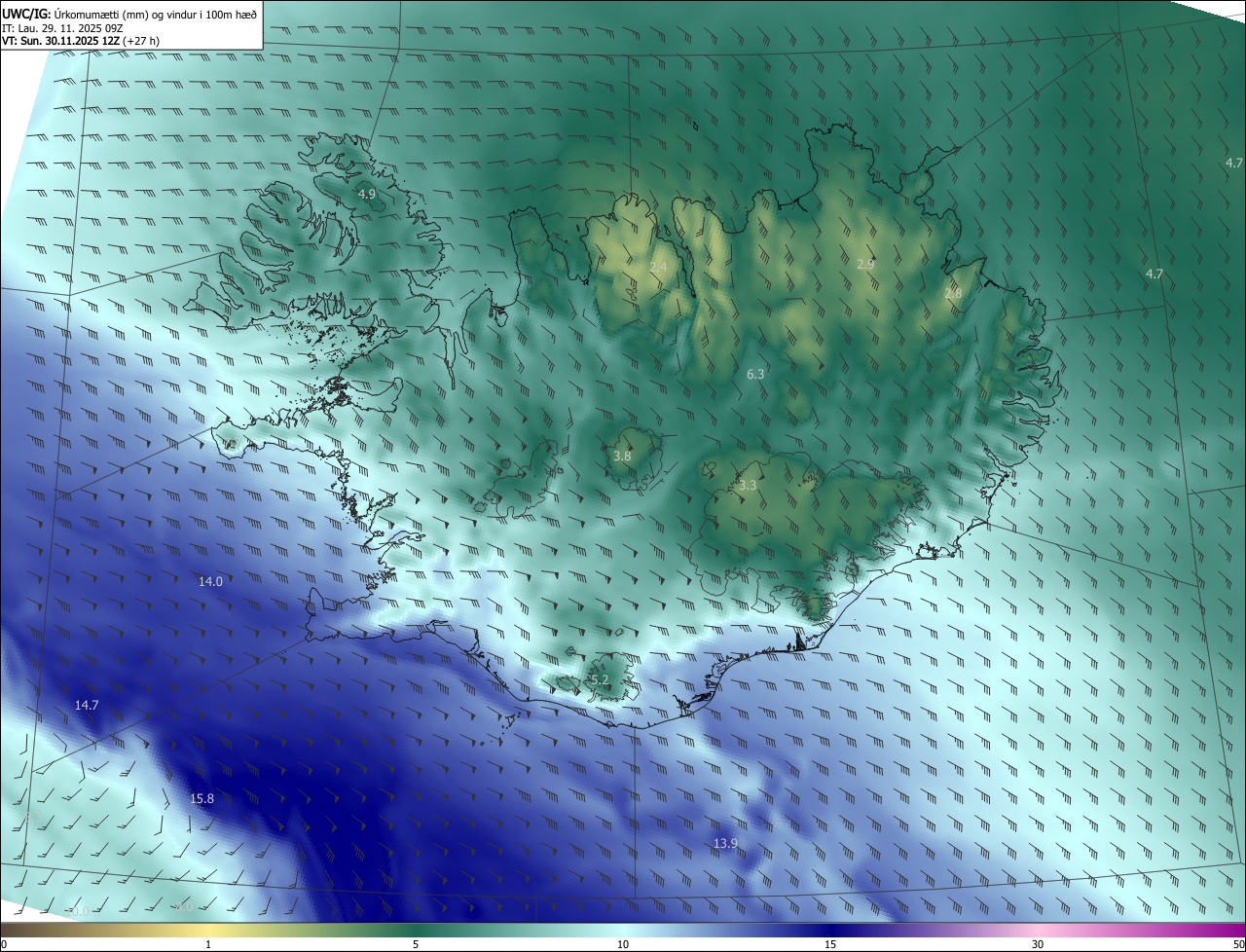The height and width of the screenshot is (952, 1246).
Task: Click the 2.8 precipitation value
Action: 953,294
